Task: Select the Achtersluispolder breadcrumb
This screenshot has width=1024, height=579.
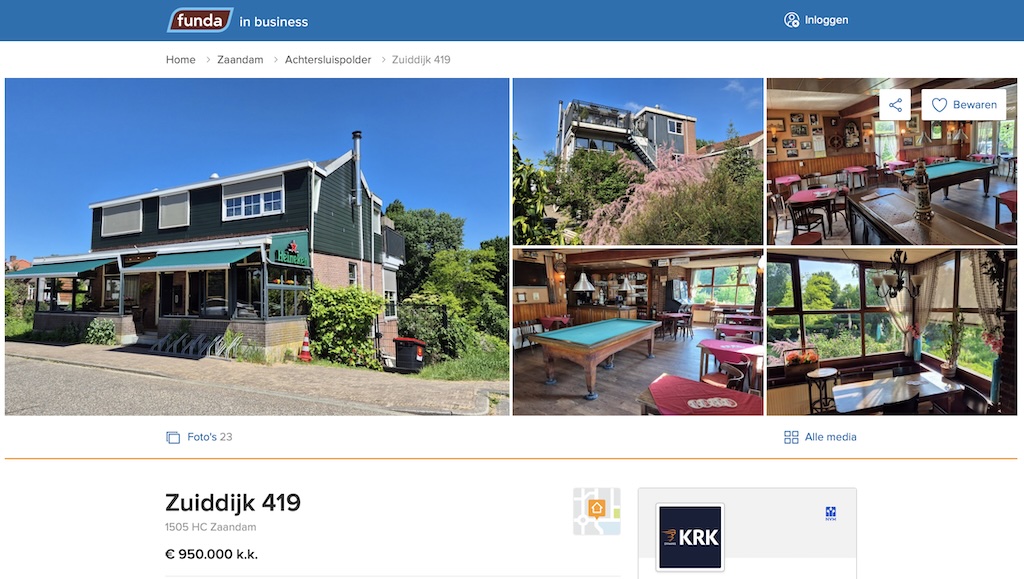Action: tap(328, 59)
